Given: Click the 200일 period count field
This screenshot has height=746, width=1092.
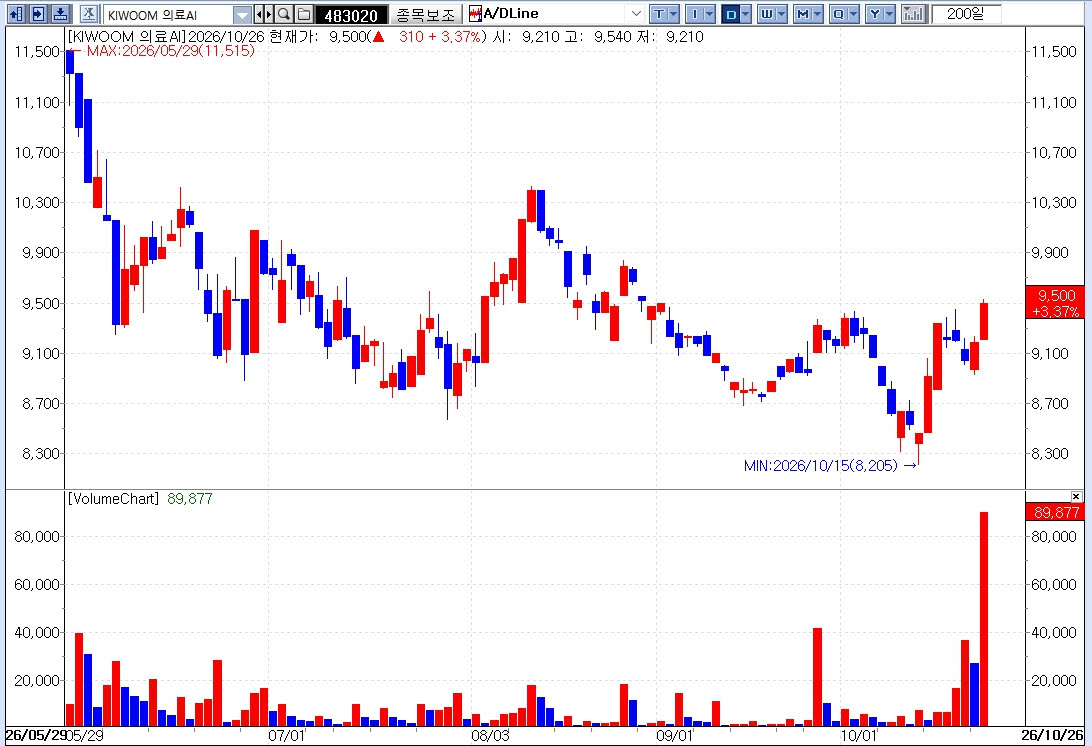Looking at the screenshot, I should point(966,13).
